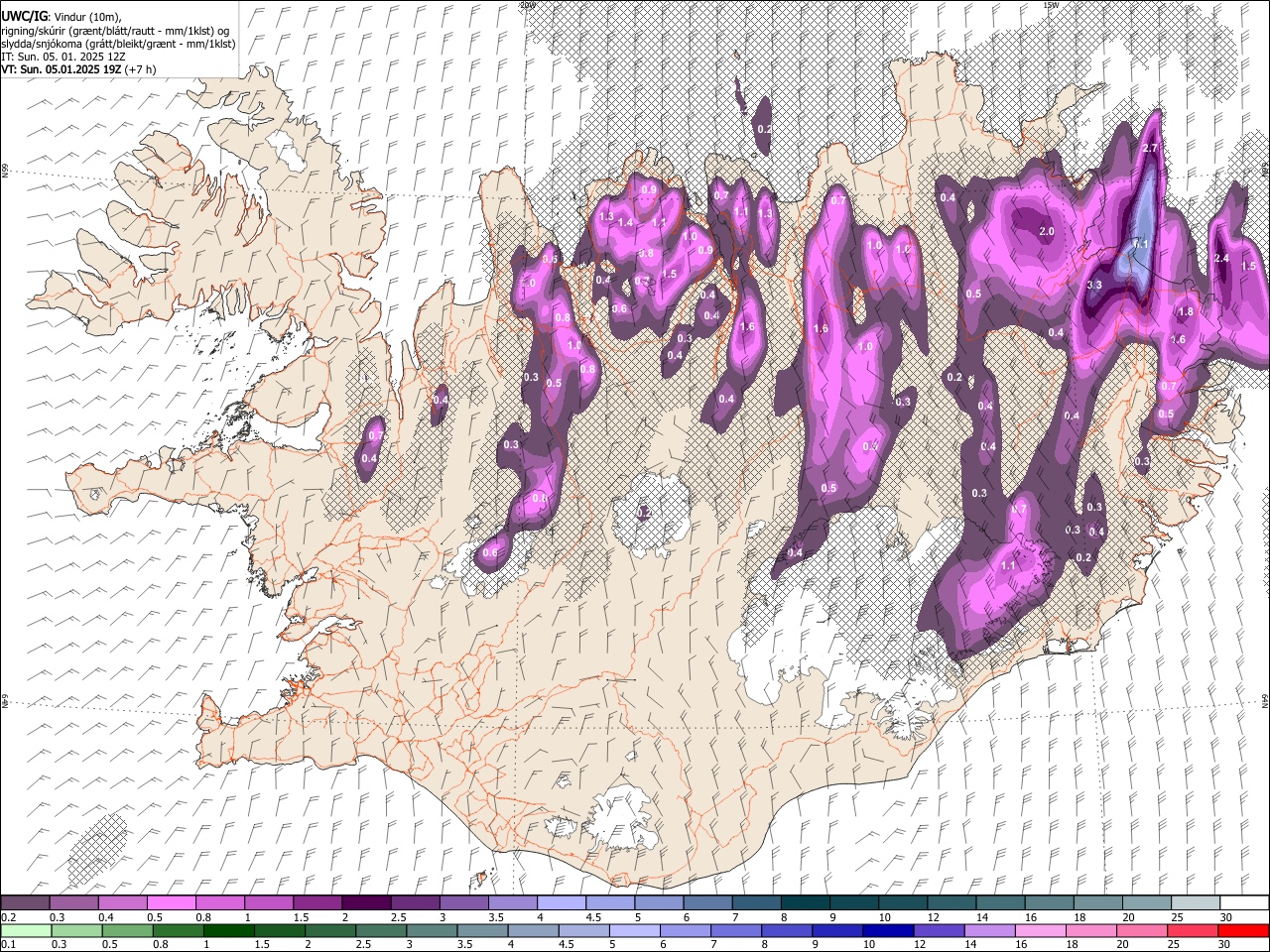Click the '1.4' precipitation value on the map
The width and height of the screenshot is (1270, 952).
point(625,223)
